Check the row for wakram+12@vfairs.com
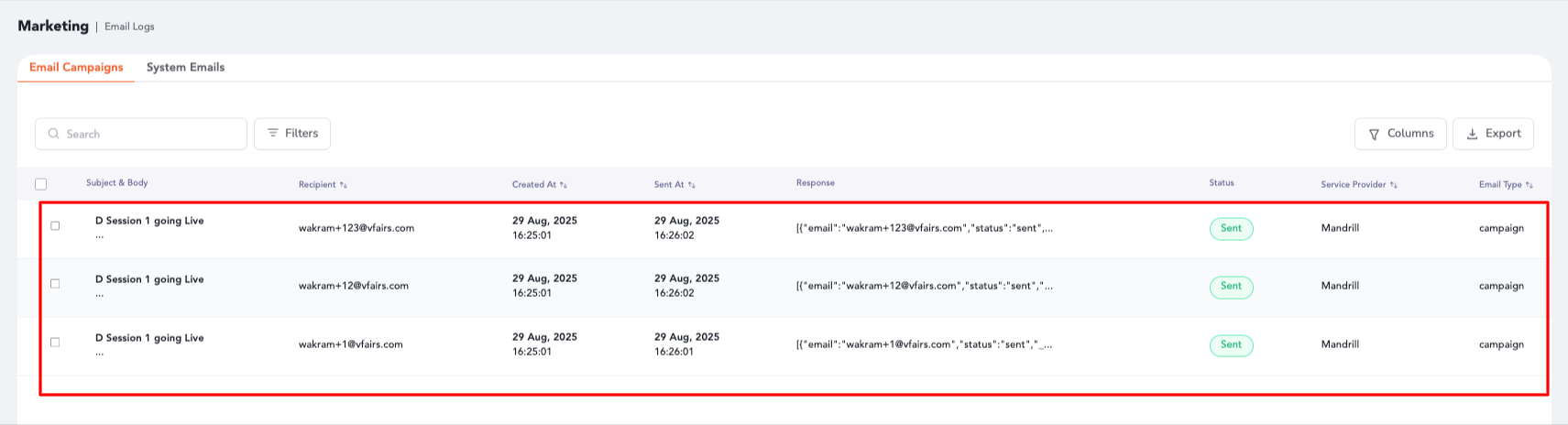 click(55, 284)
